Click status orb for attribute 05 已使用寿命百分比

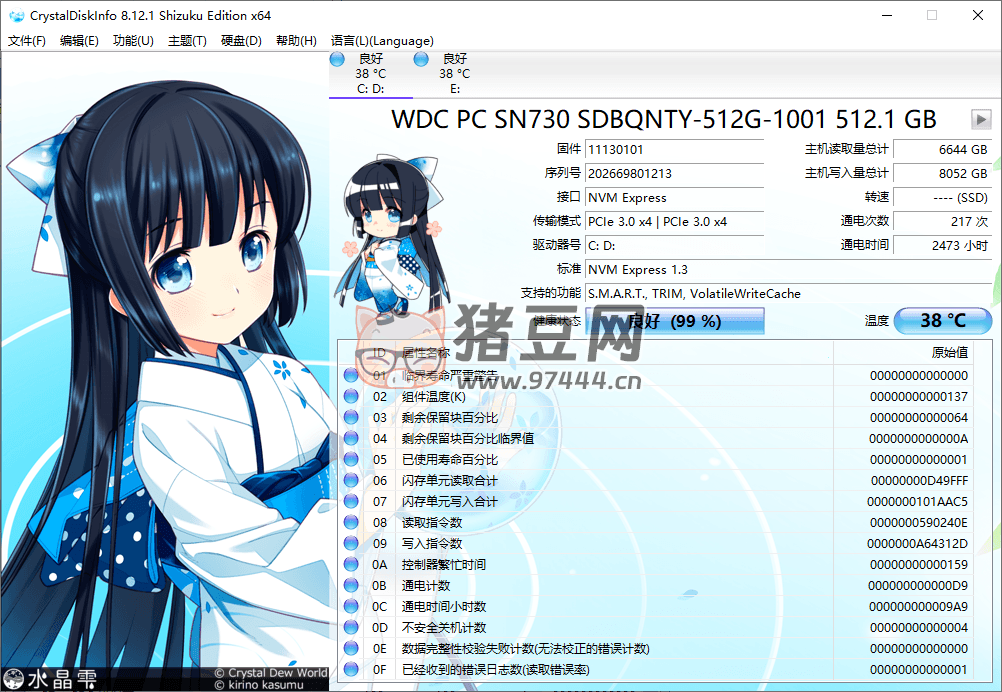[x=351, y=459]
